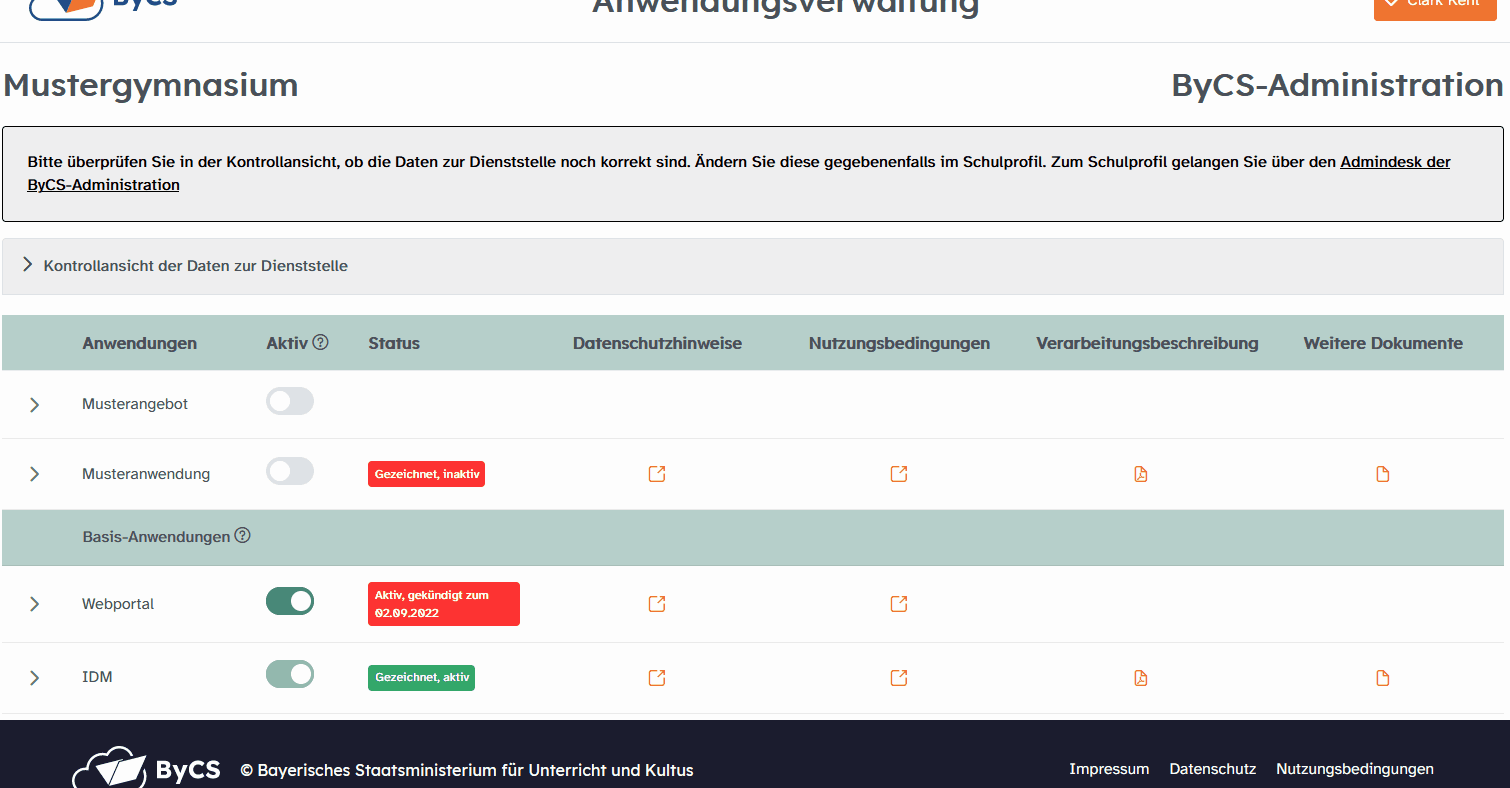The height and width of the screenshot is (788, 1510).
Task: Expand the IDM application details
Action: pyautogui.click(x=34, y=677)
